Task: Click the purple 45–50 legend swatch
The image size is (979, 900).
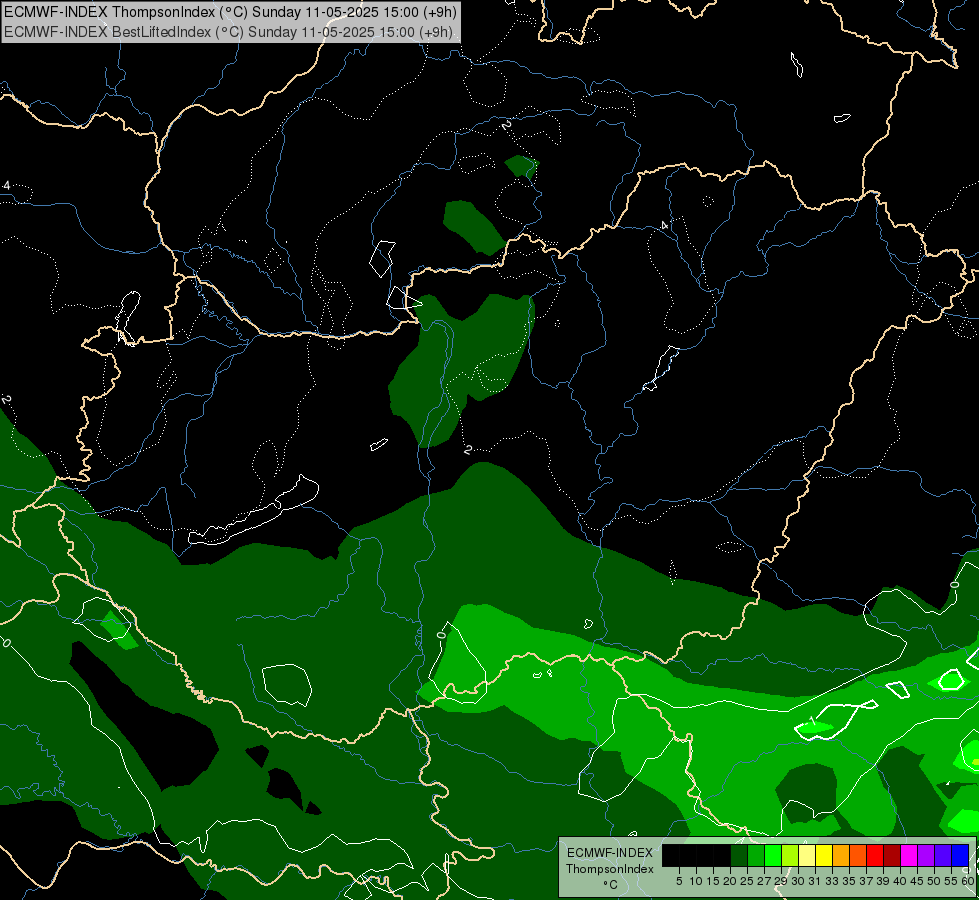Action: click(926, 855)
